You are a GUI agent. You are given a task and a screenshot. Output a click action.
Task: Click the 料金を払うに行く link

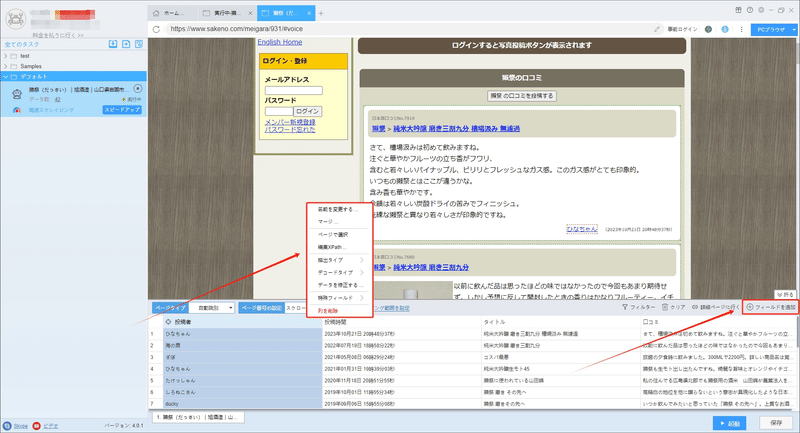click(x=58, y=35)
